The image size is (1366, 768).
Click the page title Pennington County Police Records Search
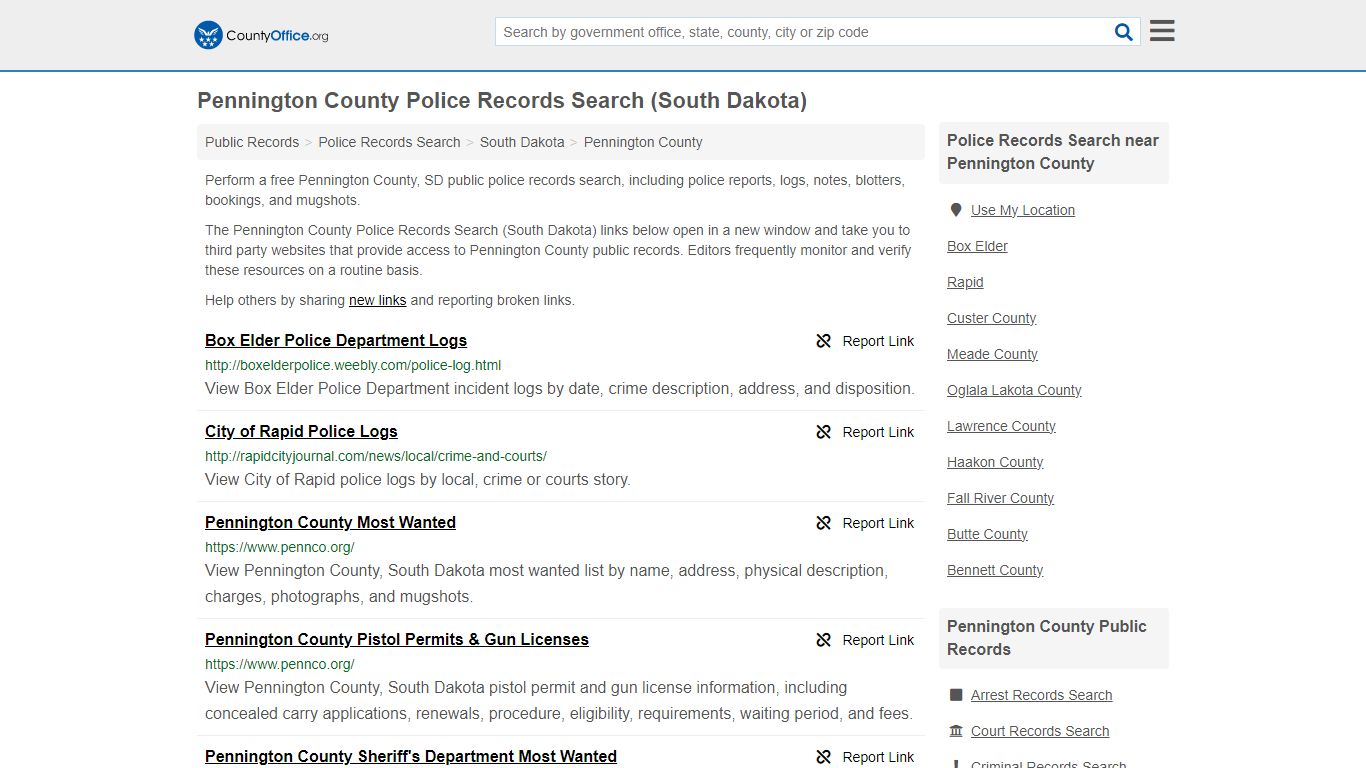(x=502, y=100)
